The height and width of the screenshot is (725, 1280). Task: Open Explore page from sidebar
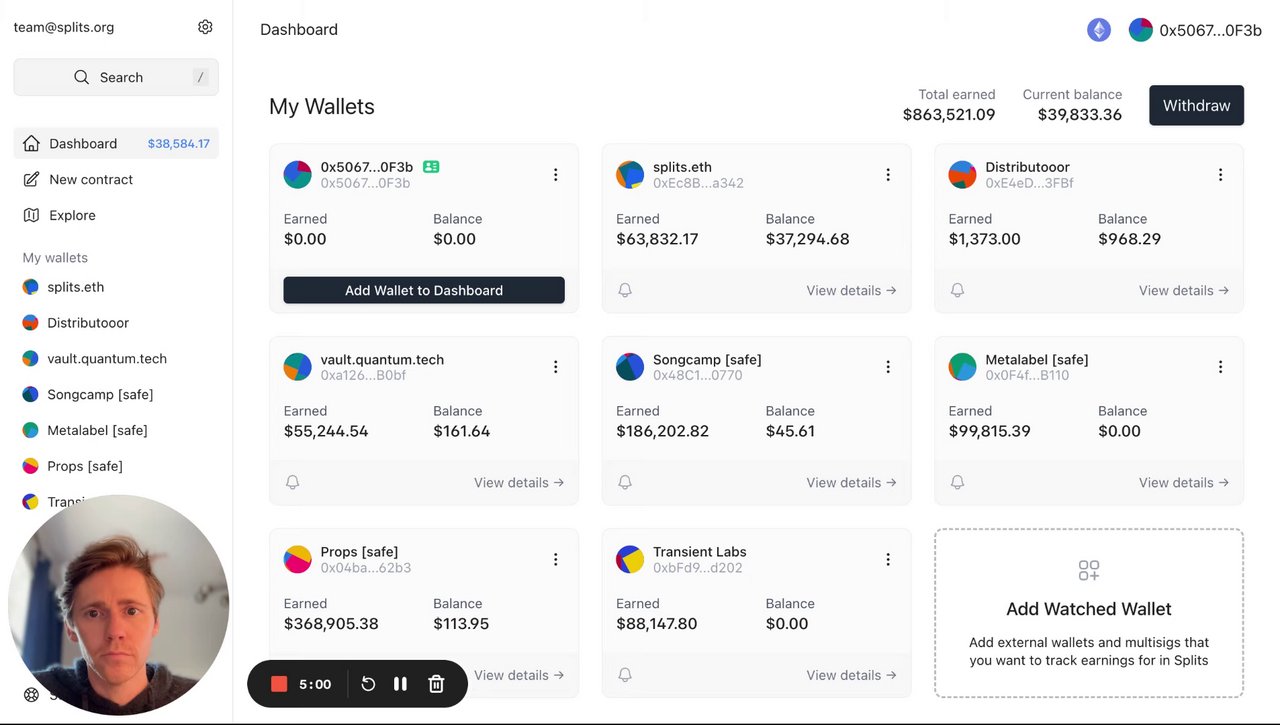point(73,215)
